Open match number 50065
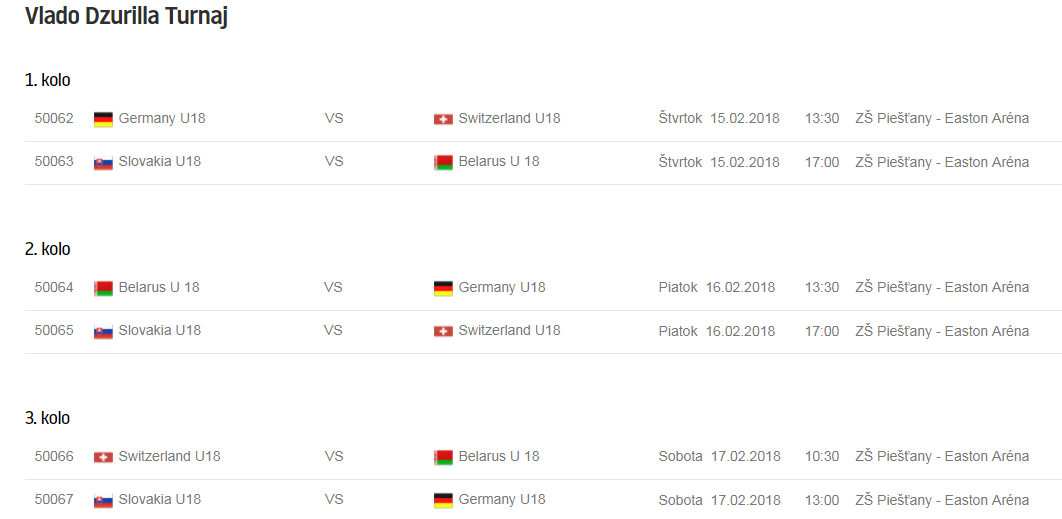 pos(54,330)
